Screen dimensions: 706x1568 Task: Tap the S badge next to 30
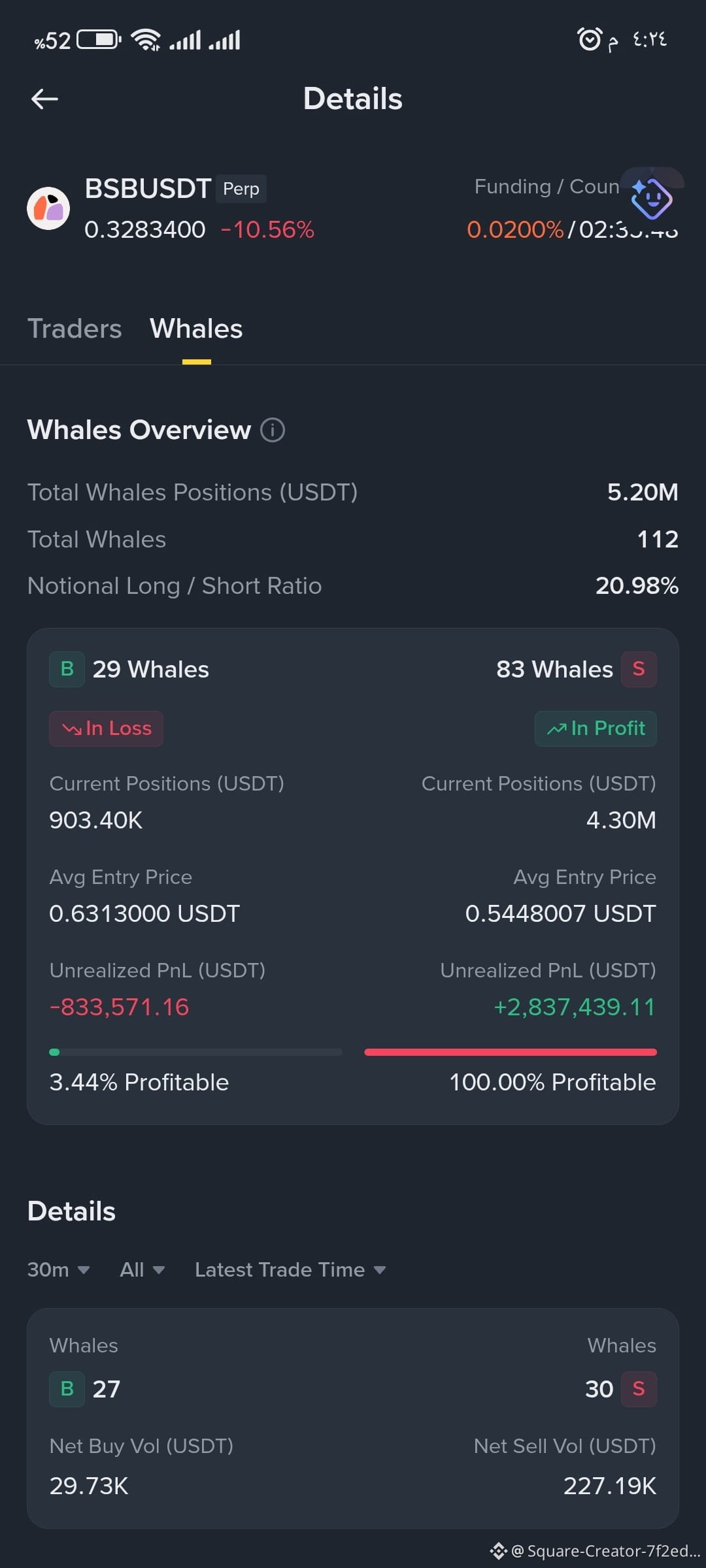tap(639, 1389)
